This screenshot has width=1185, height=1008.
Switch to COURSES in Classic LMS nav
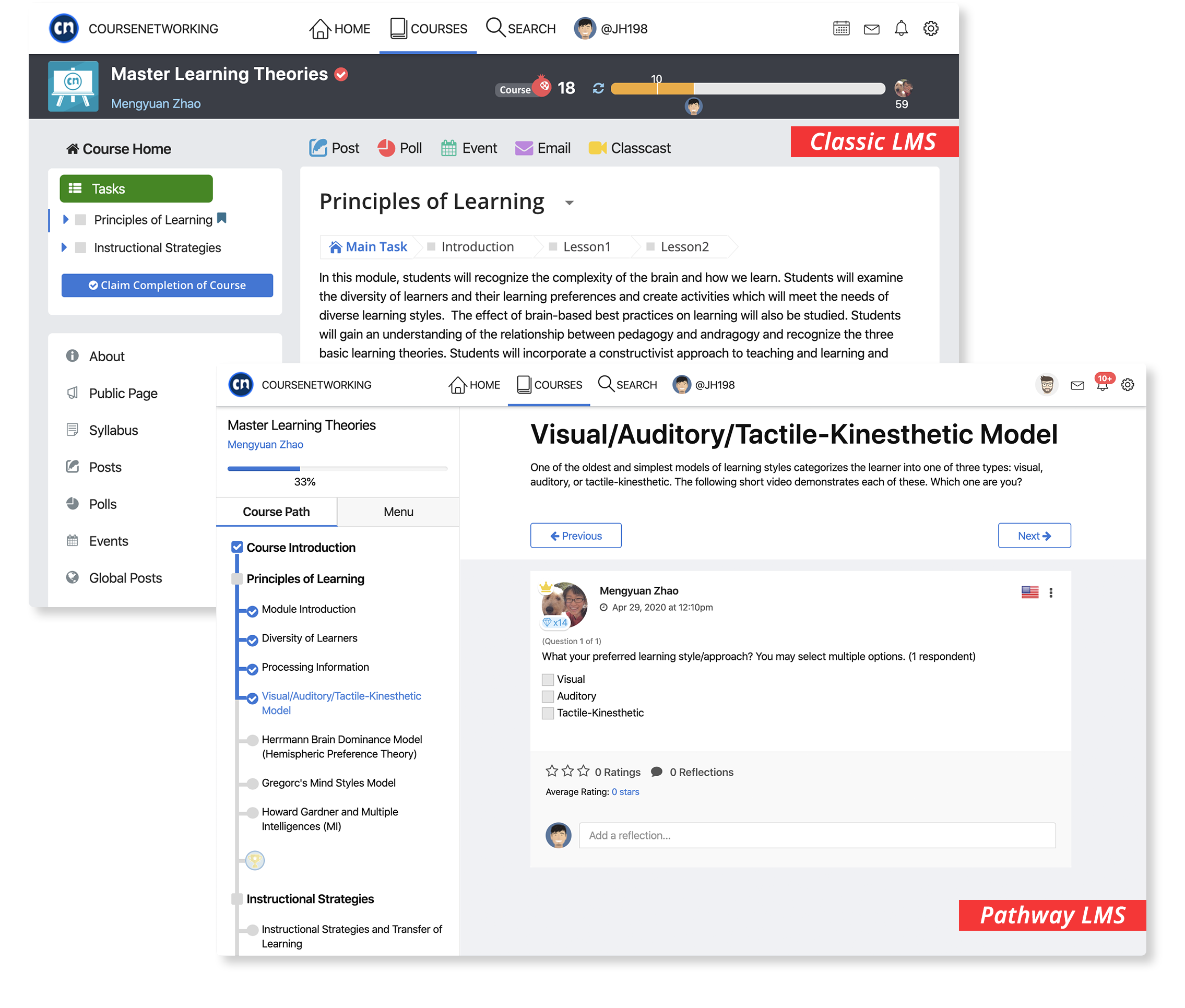tap(428, 28)
